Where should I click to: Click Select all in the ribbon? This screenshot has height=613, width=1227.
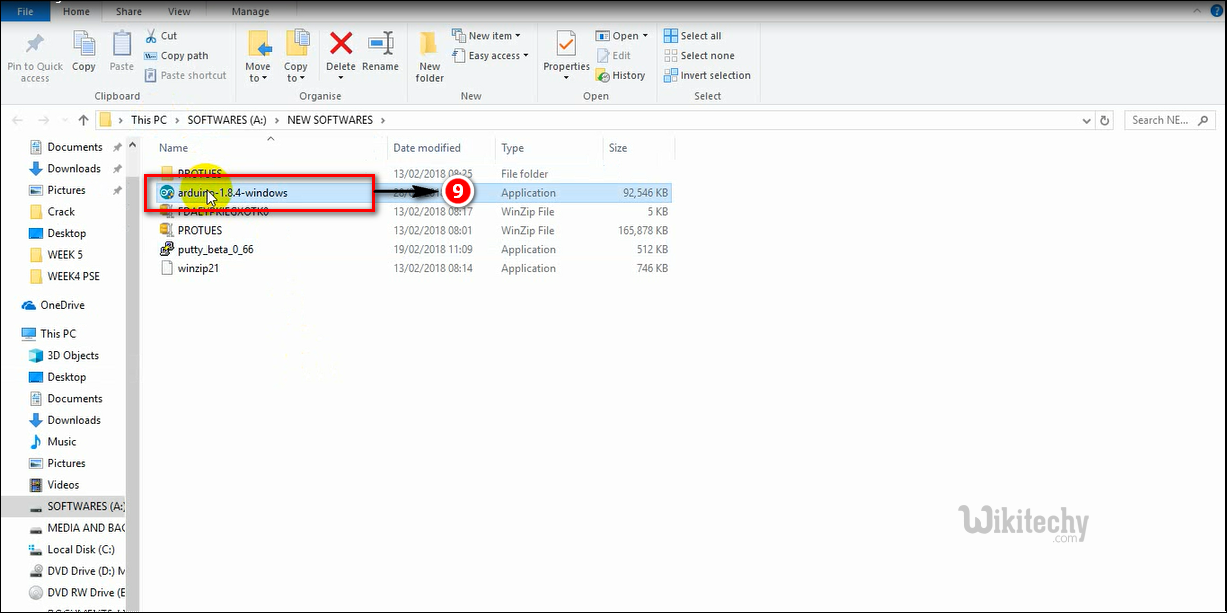[693, 36]
